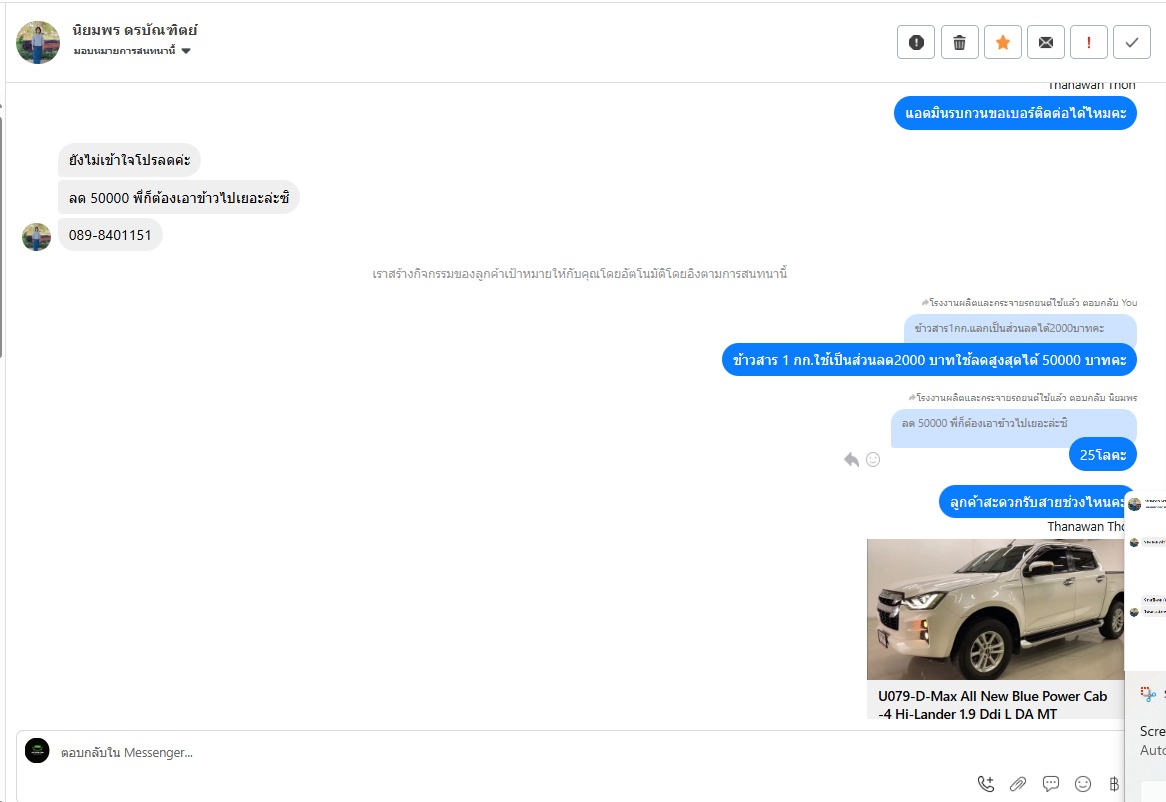Mark conversation unread with envelope icon

coord(1046,42)
